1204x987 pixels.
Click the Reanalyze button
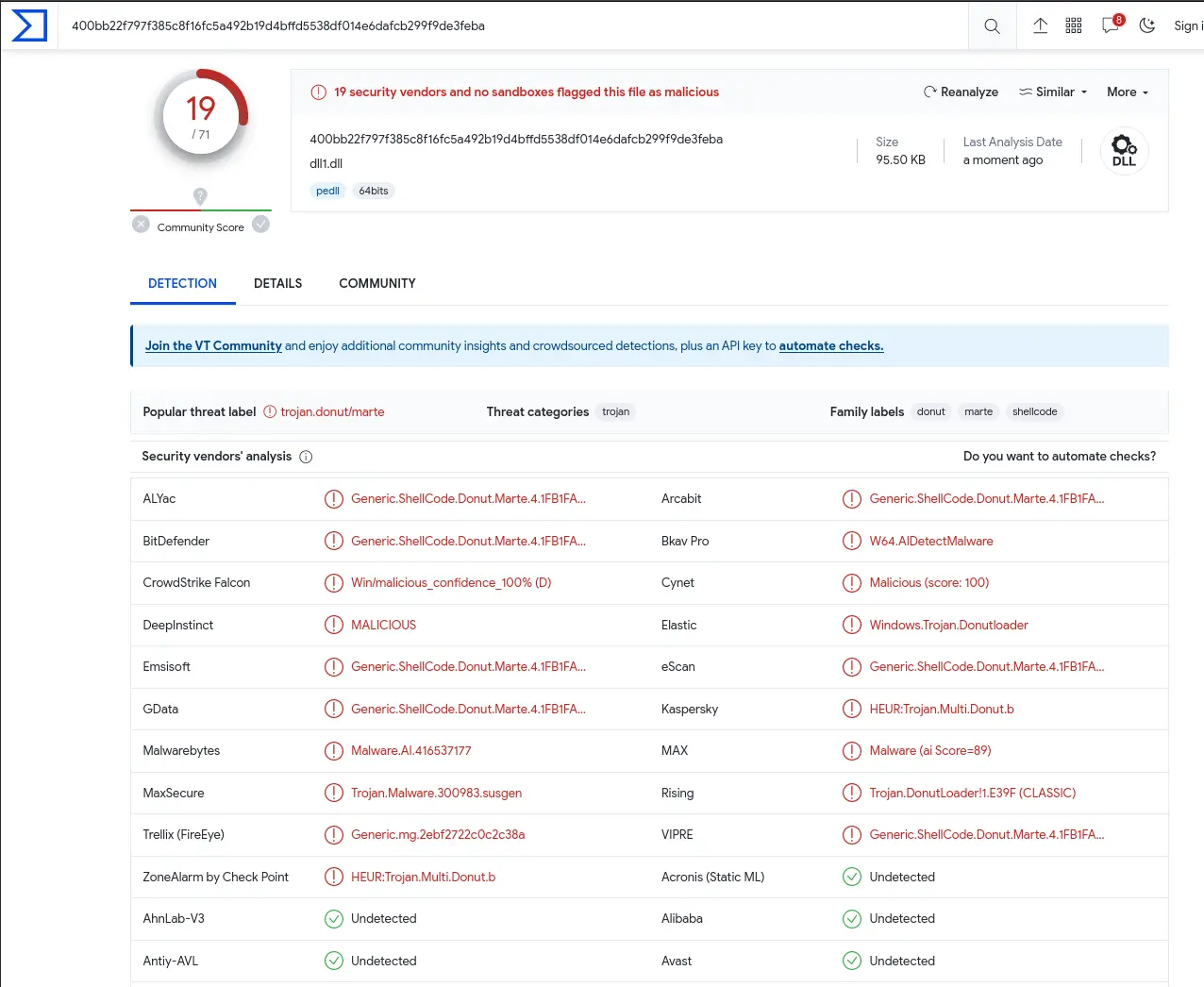point(961,92)
